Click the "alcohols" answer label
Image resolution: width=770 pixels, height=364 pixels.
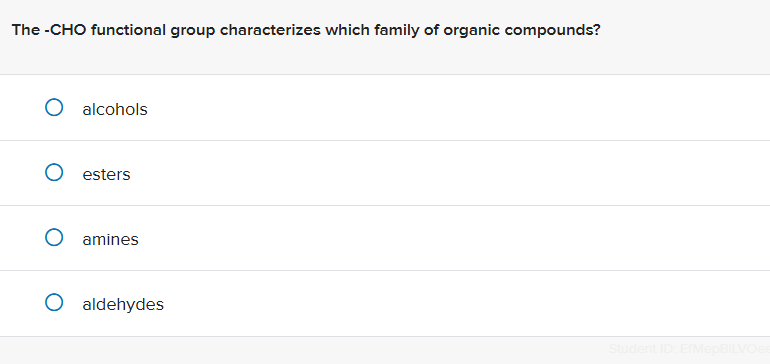115,109
